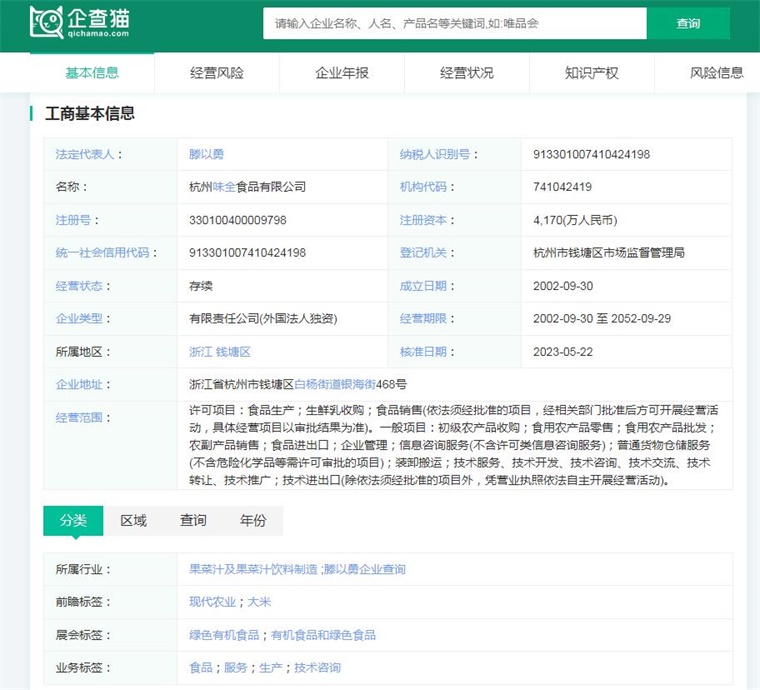Viewport: 760px width, 690px height.
Task: Click approval date 2023-05-22
Action: [563, 352]
